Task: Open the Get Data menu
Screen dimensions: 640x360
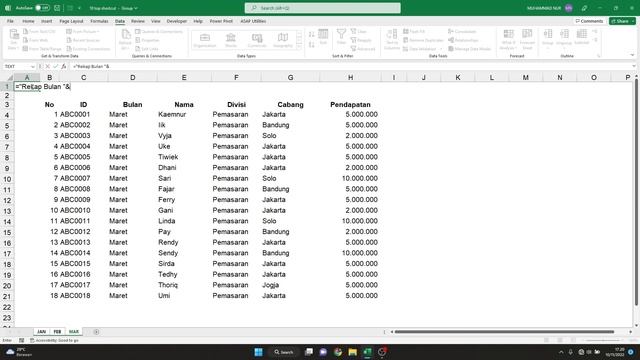Action: coord(13,40)
